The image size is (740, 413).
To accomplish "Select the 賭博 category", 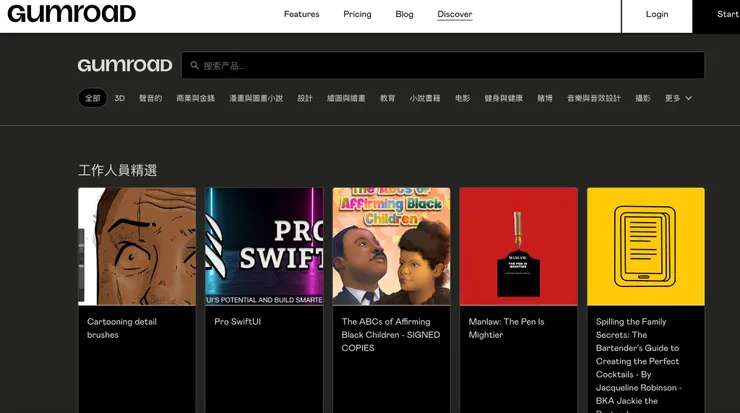I will pyautogui.click(x=545, y=98).
